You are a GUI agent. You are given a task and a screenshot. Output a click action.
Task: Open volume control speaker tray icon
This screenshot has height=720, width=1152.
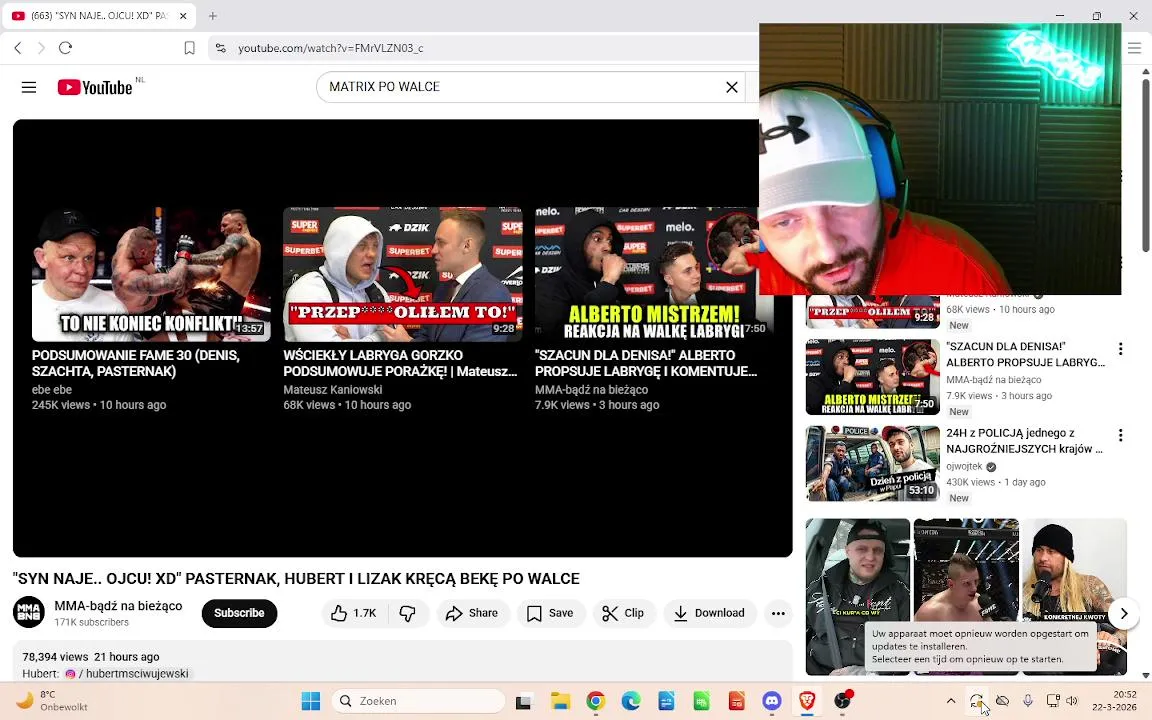[x=1072, y=701]
